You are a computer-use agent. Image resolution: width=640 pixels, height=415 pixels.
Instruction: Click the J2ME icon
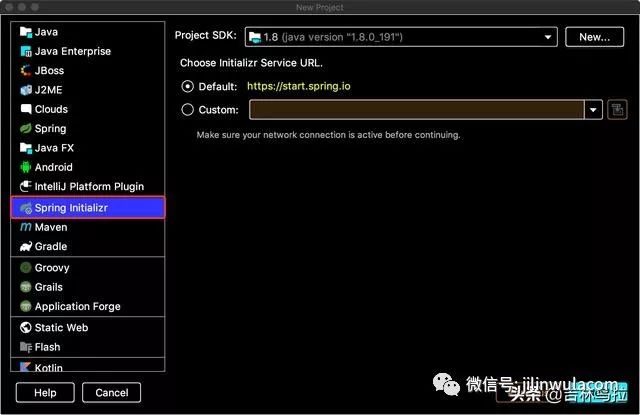26,90
